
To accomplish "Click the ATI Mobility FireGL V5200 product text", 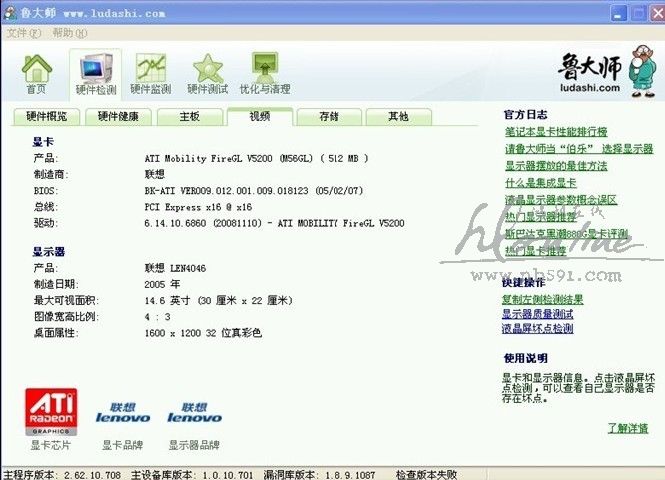I will click(256, 159).
